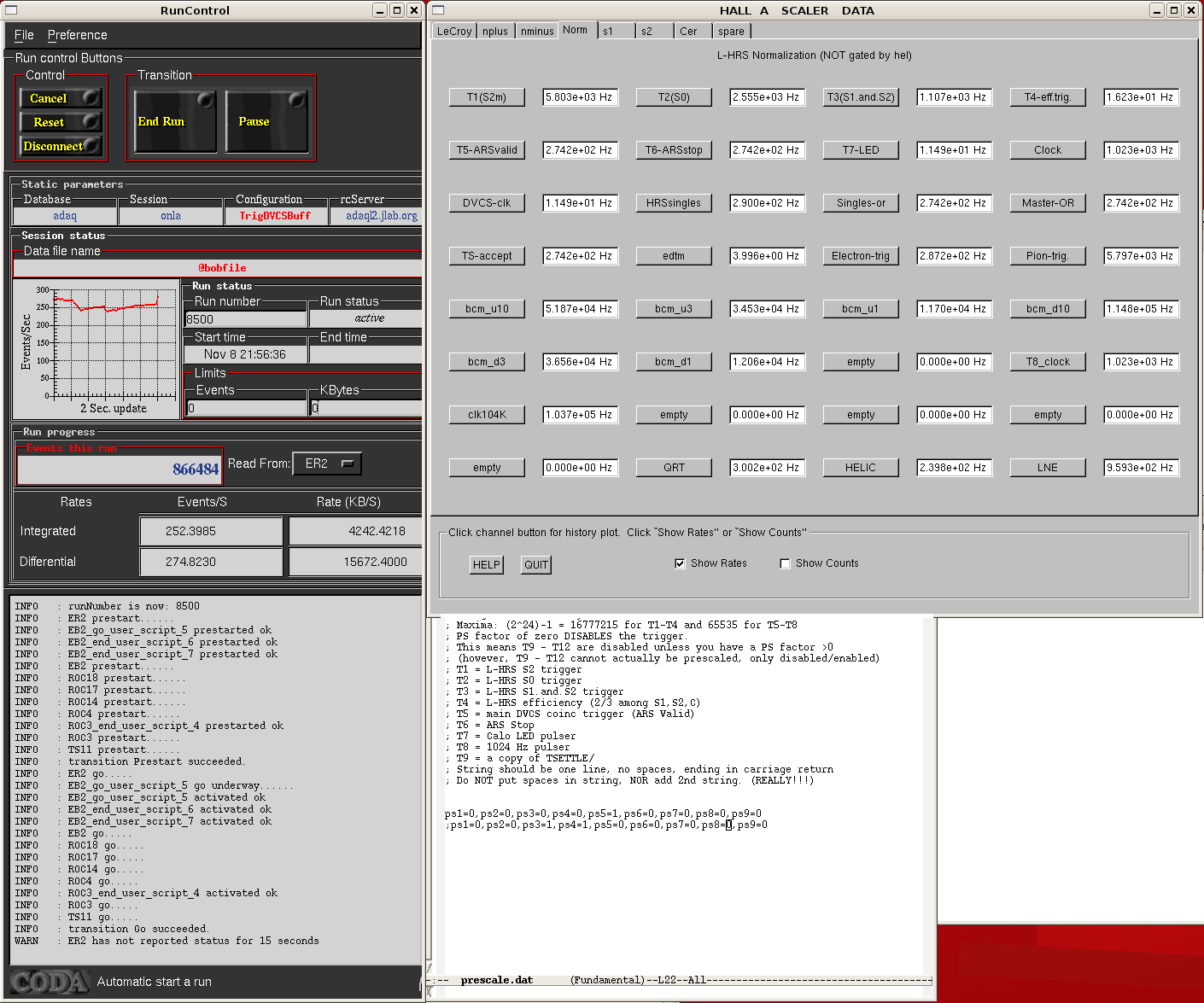Screen dimensions: 1204x1003
Task: Click the T6-ARSstop channel button
Action: [674, 150]
